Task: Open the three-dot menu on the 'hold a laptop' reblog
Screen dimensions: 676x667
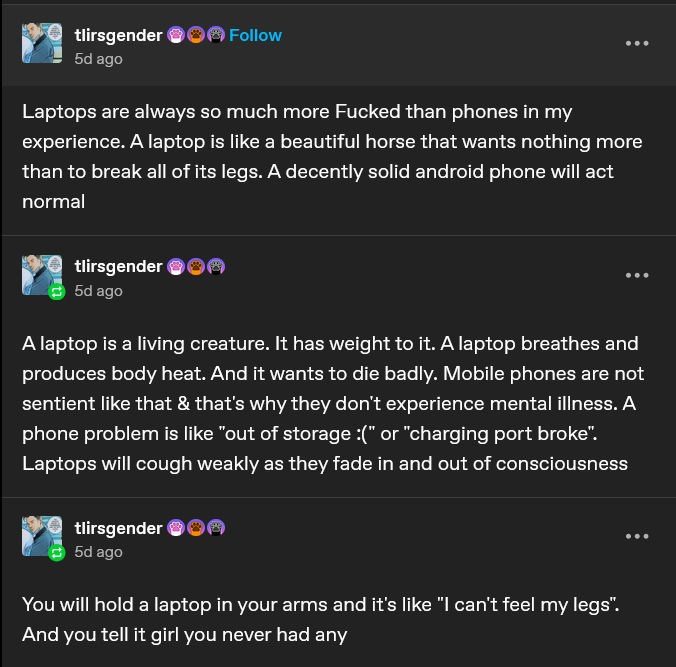Action: [637, 536]
